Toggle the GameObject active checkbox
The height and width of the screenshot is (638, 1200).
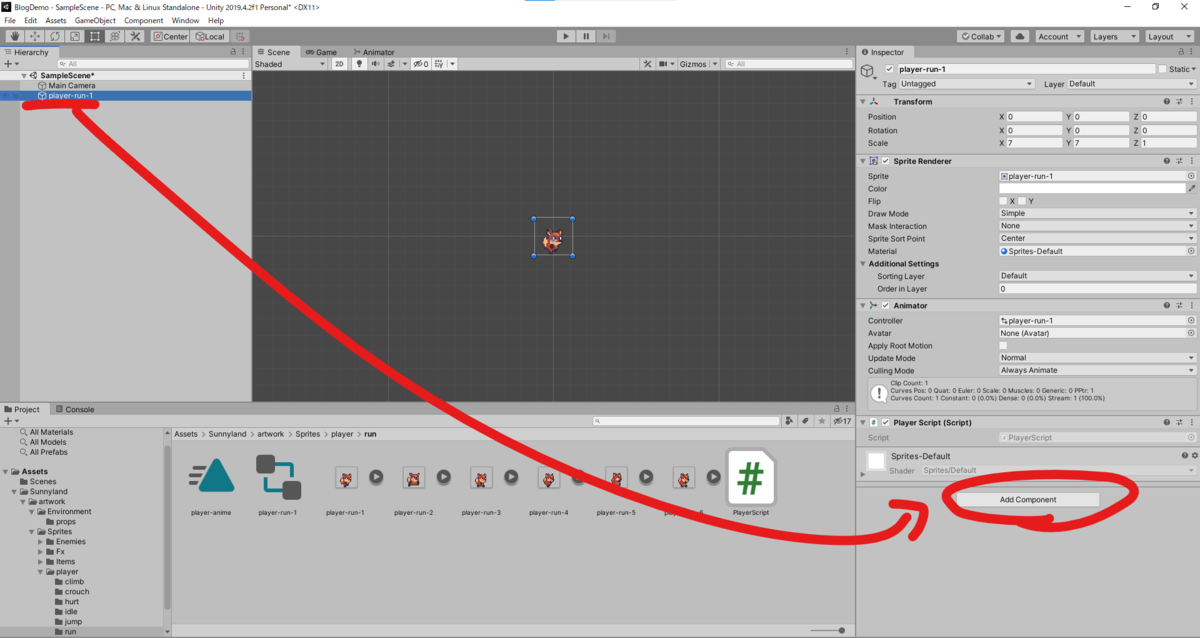point(890,69)
